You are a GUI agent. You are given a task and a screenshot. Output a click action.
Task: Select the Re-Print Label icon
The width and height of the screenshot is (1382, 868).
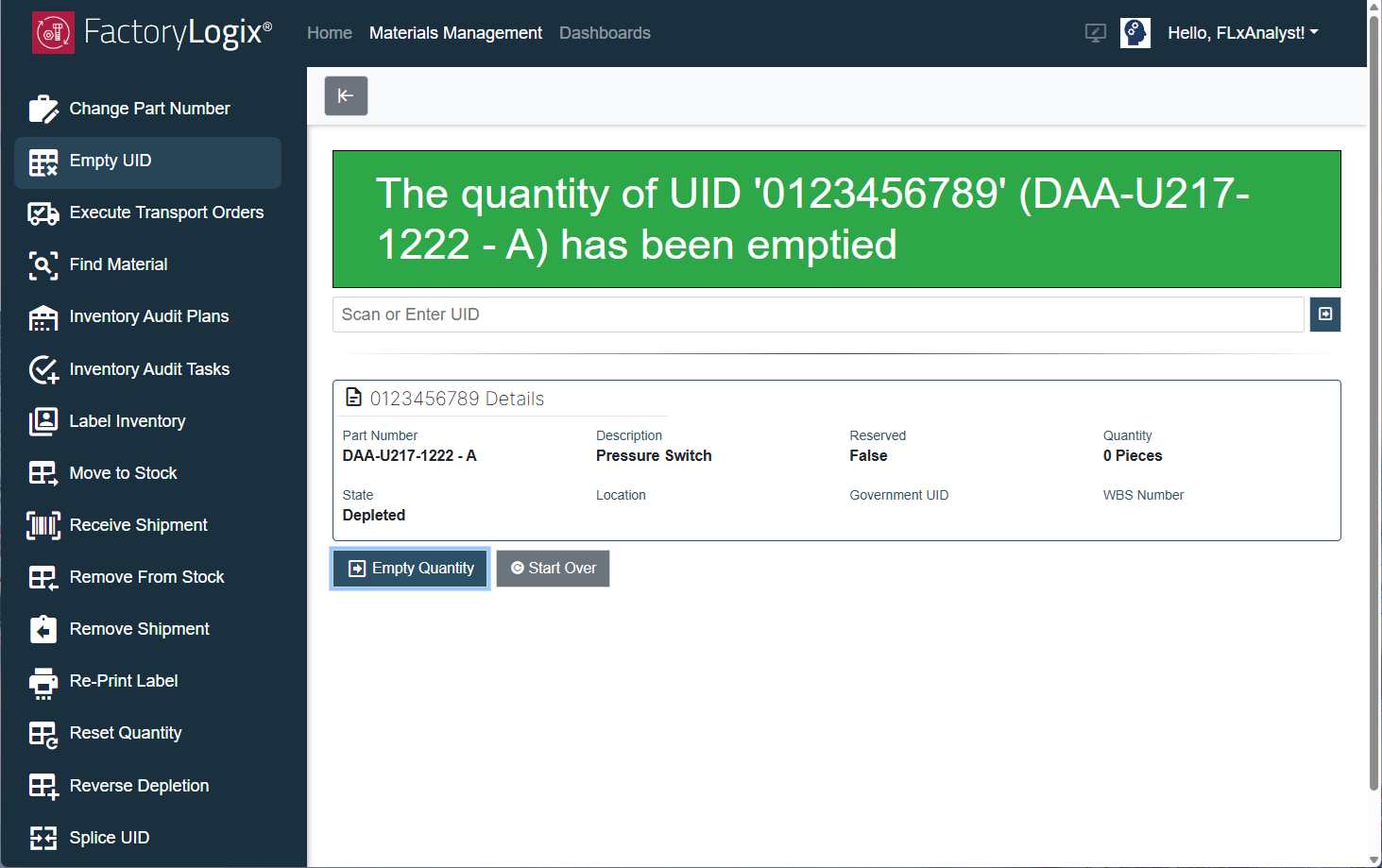point(43,681)
